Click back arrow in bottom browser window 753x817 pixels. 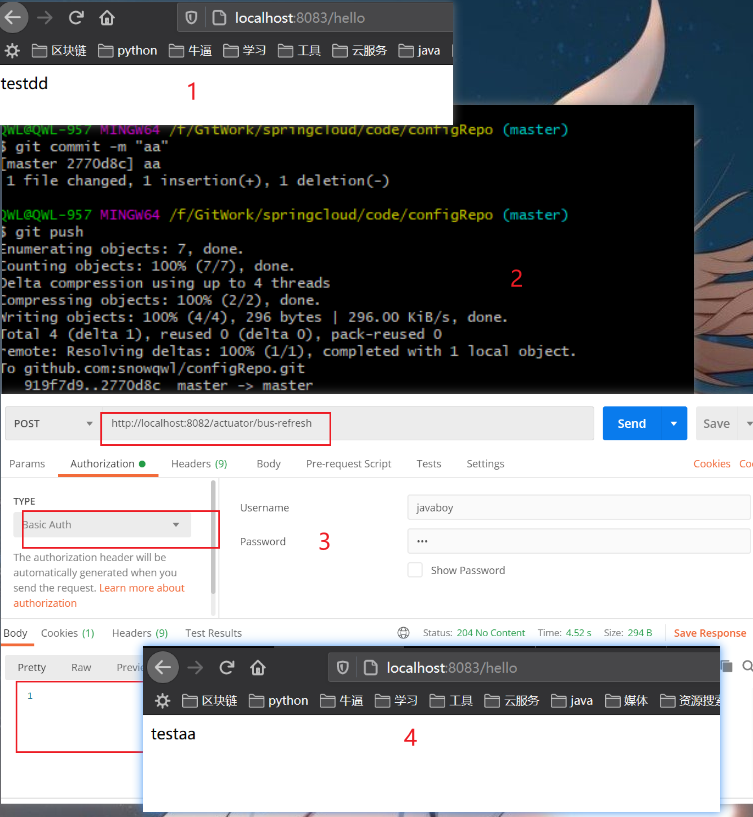coord(163,667)
